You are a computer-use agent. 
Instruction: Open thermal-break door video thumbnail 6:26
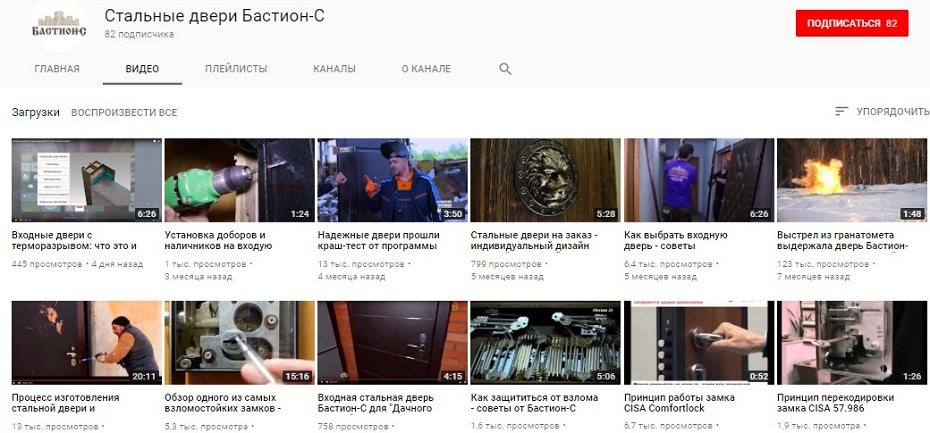click(x=87, y=180)
